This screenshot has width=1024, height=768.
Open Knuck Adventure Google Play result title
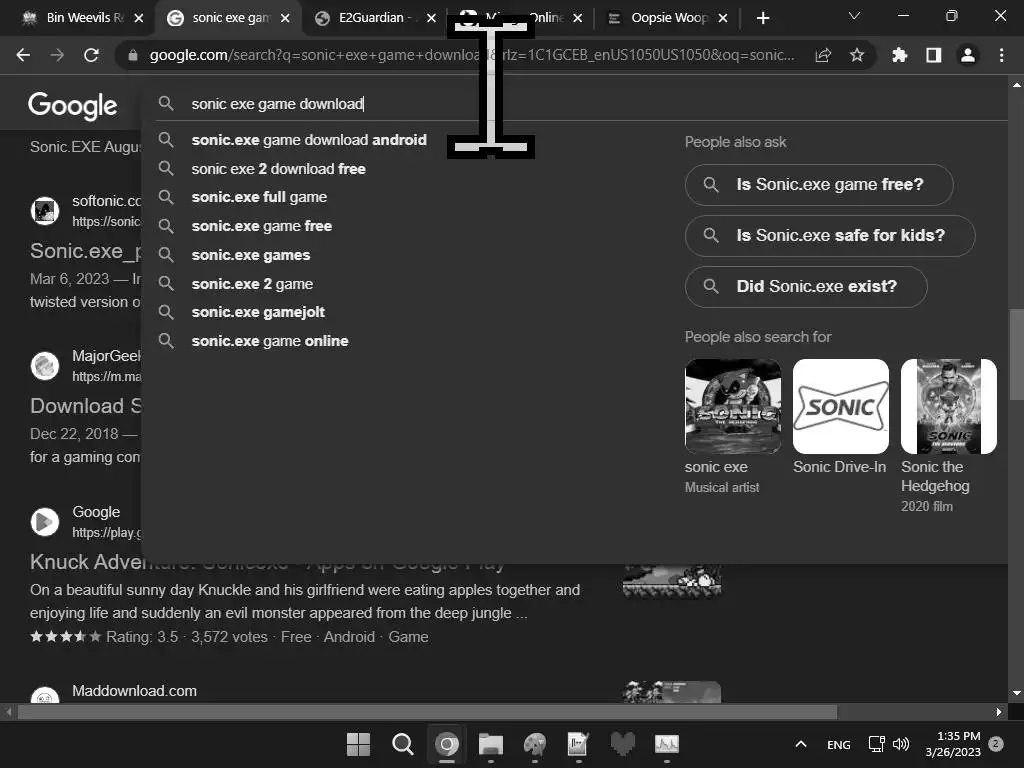tap(267, 562)
